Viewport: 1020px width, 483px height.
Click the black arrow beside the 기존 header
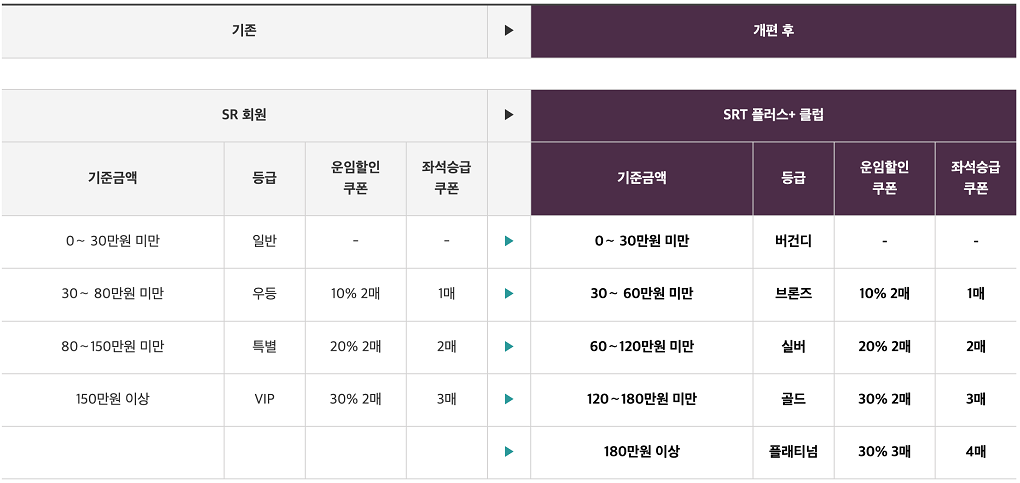tap(509, 31)
